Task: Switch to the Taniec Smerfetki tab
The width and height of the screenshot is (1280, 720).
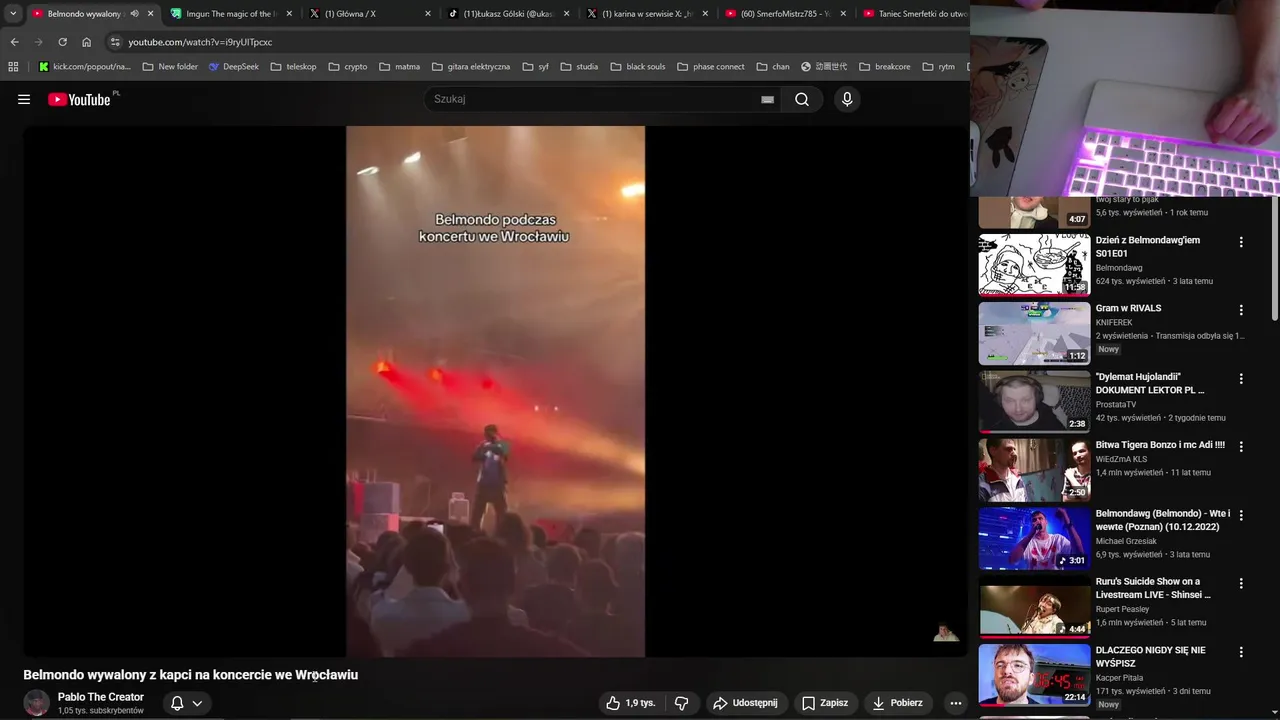Action: coord(915,14)
